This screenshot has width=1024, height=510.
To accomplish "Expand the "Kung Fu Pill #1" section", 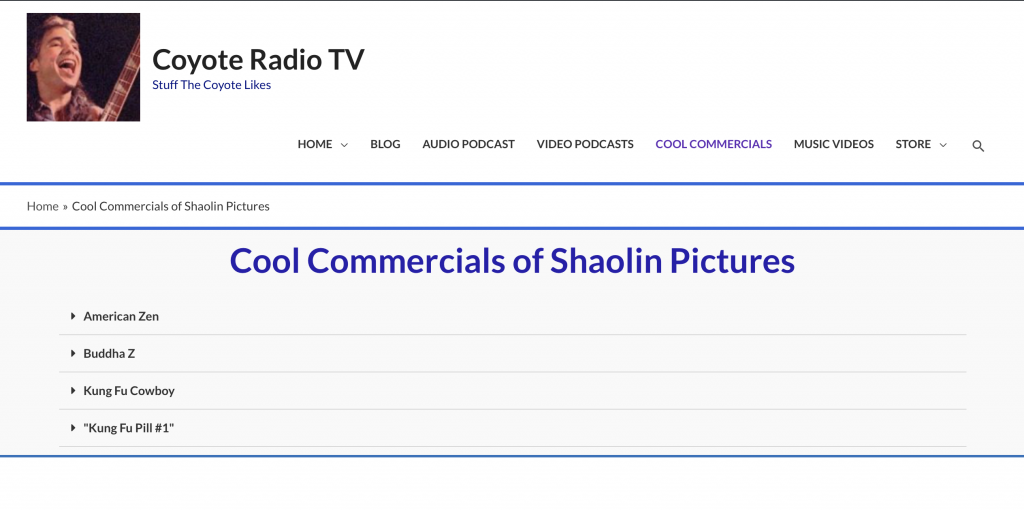I will pyautogui.click(x=513, y=428).
